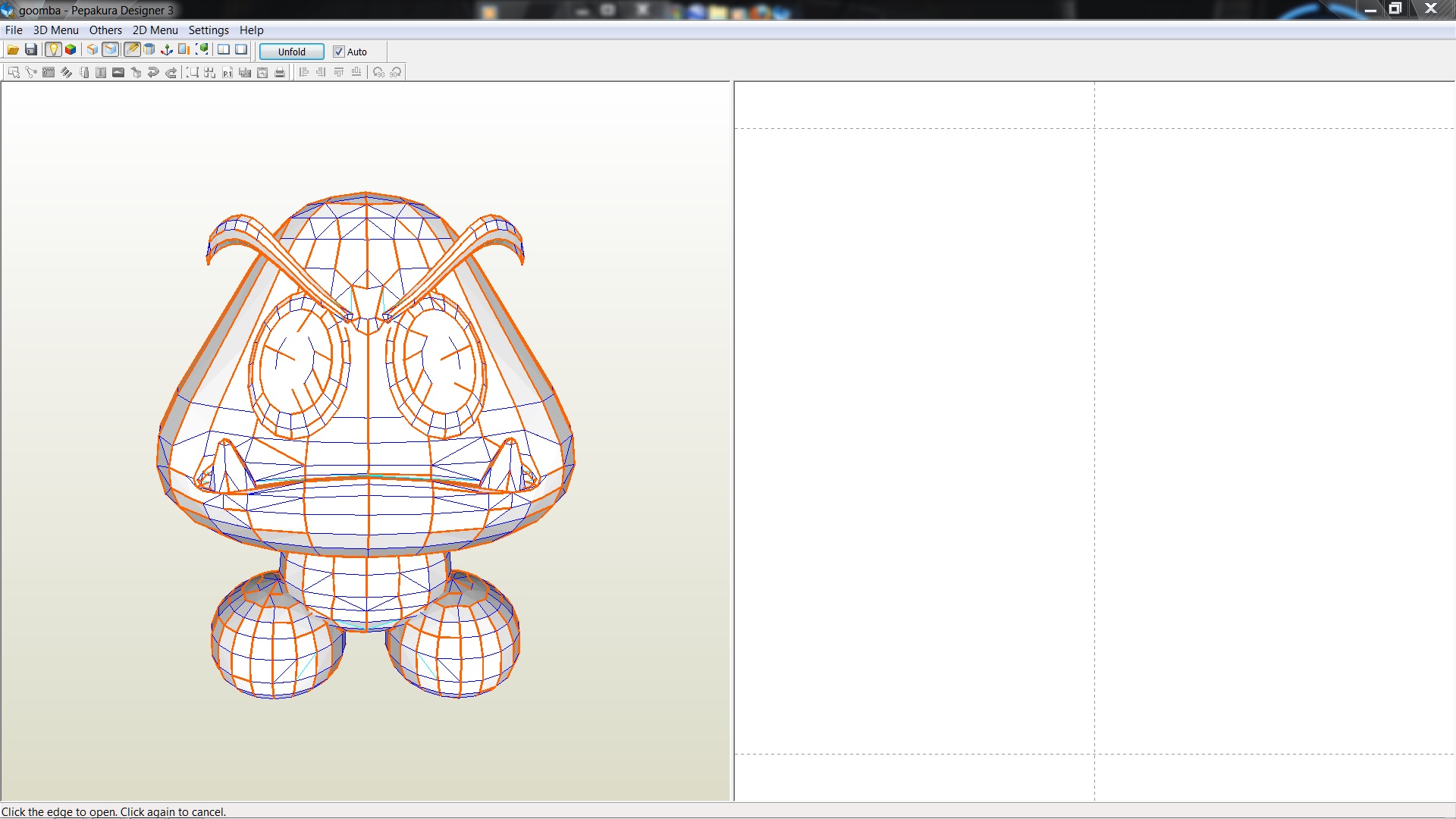1456x819 pixels.
Task: Click the cylinder shape icon in toolbar
Action: (149, 50)
